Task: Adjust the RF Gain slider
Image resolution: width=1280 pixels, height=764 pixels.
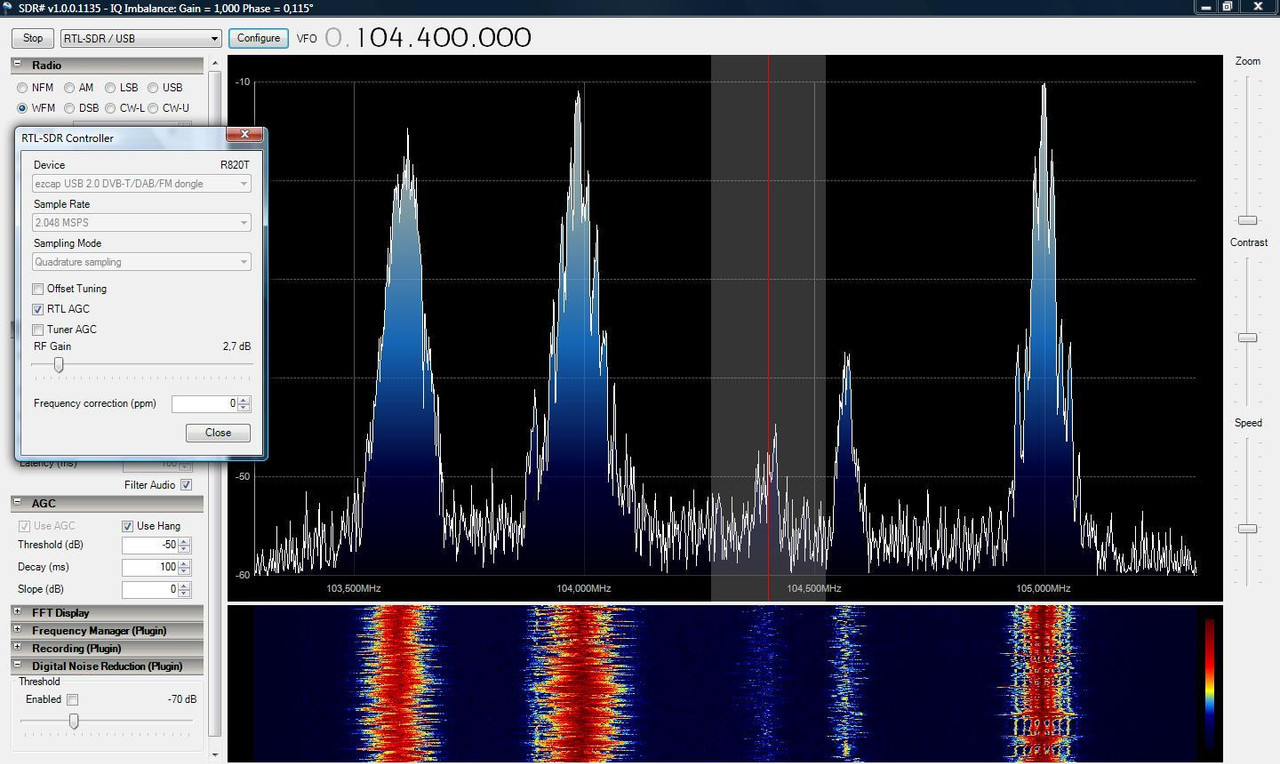Action: pos(58,365)
